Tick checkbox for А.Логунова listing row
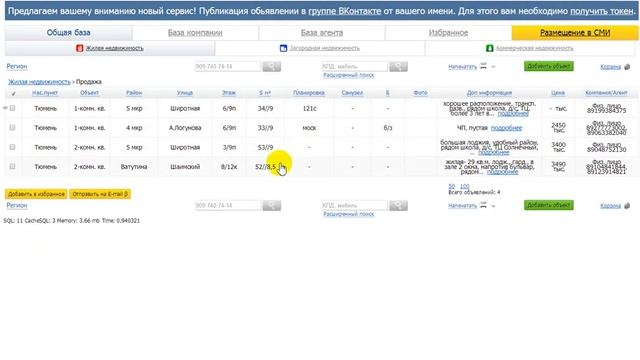Screen dimensions: 640x360 [x=13, y=128]
